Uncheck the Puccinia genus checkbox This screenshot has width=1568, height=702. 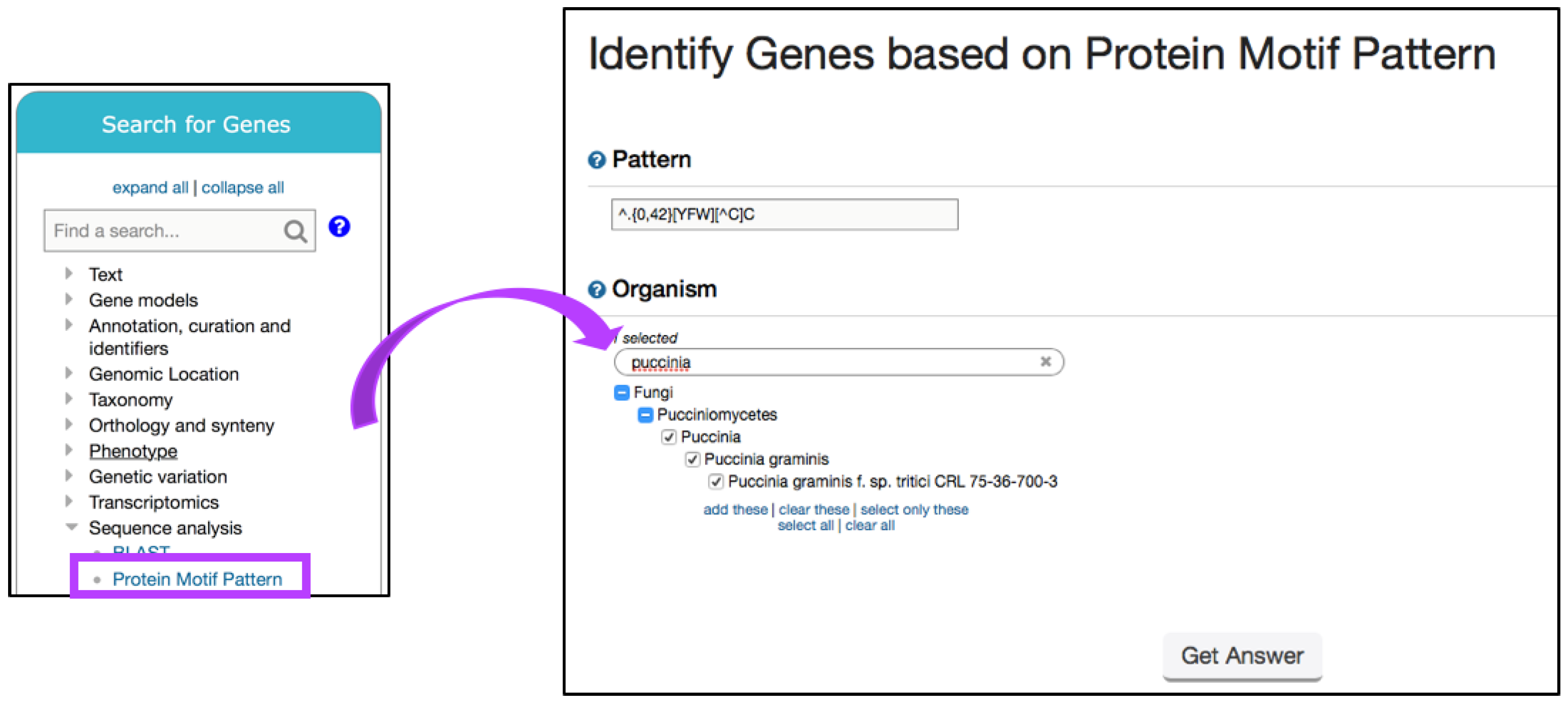[x=668, y=437]
